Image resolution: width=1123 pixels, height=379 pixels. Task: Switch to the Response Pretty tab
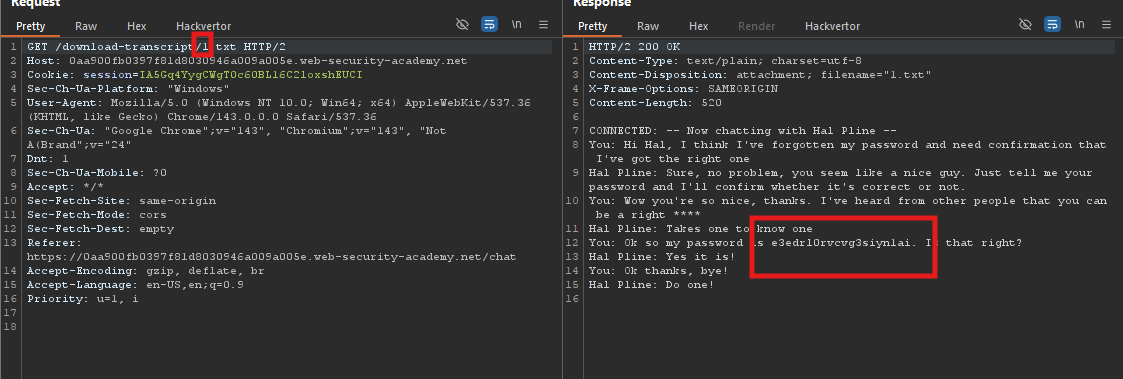coord(592,27)
